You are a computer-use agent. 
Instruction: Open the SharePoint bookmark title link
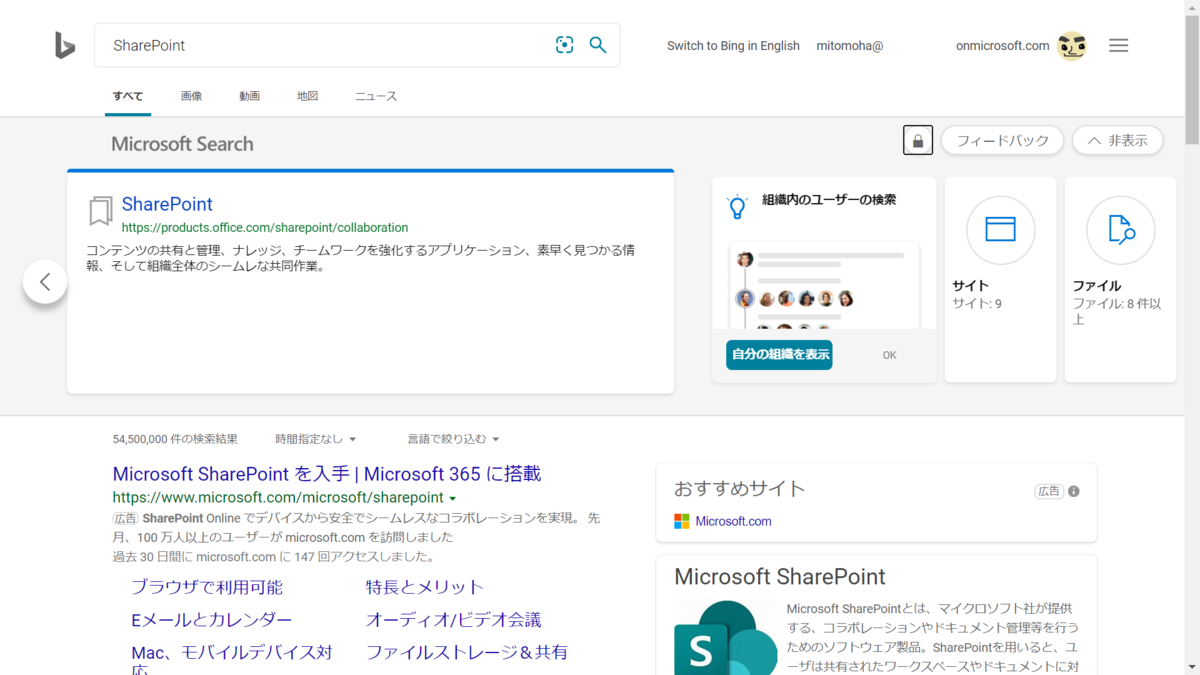[x=167, y=204]
